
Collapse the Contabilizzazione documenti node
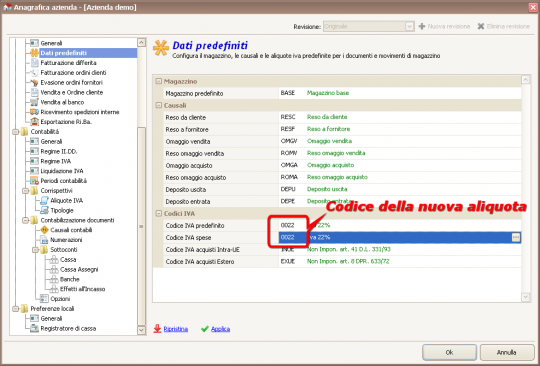click(x=25, y=220)
